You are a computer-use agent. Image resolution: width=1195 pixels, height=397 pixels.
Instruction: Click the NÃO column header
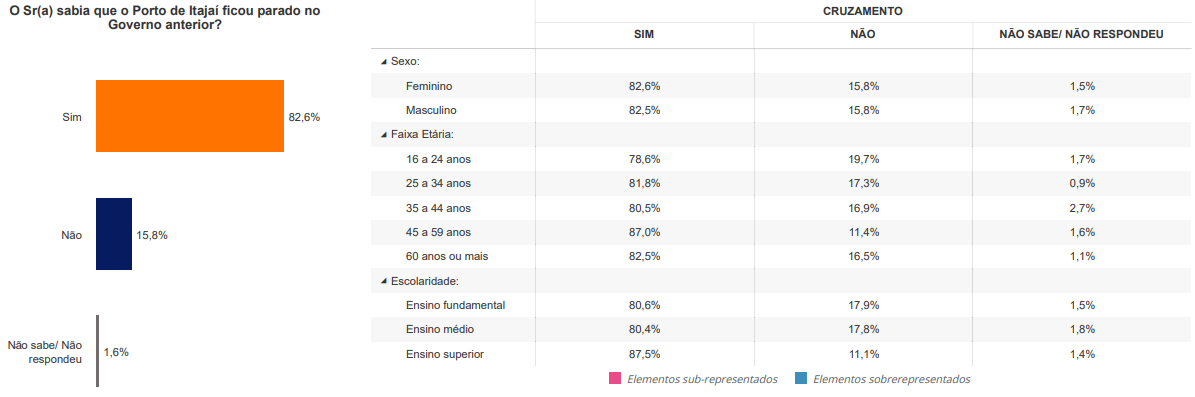point(863,35)
